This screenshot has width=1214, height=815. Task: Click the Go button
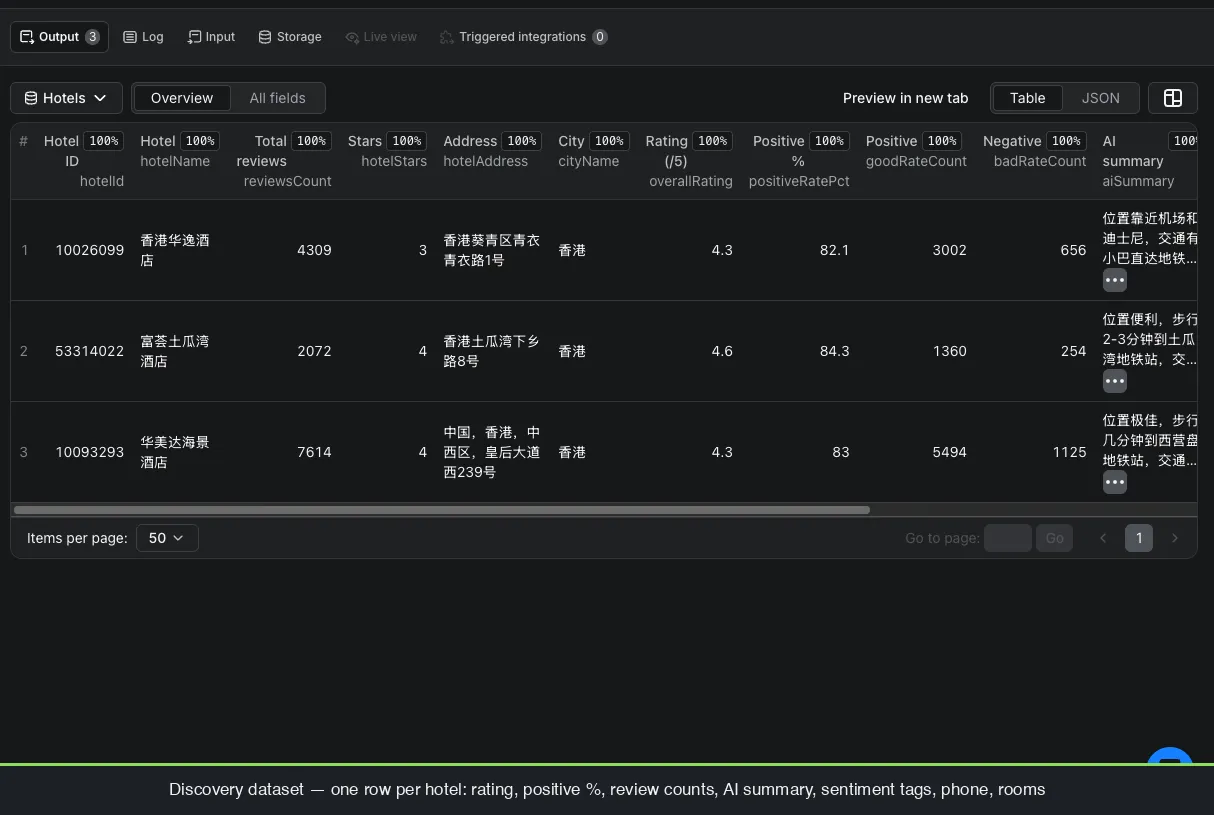pos(1054,538)
